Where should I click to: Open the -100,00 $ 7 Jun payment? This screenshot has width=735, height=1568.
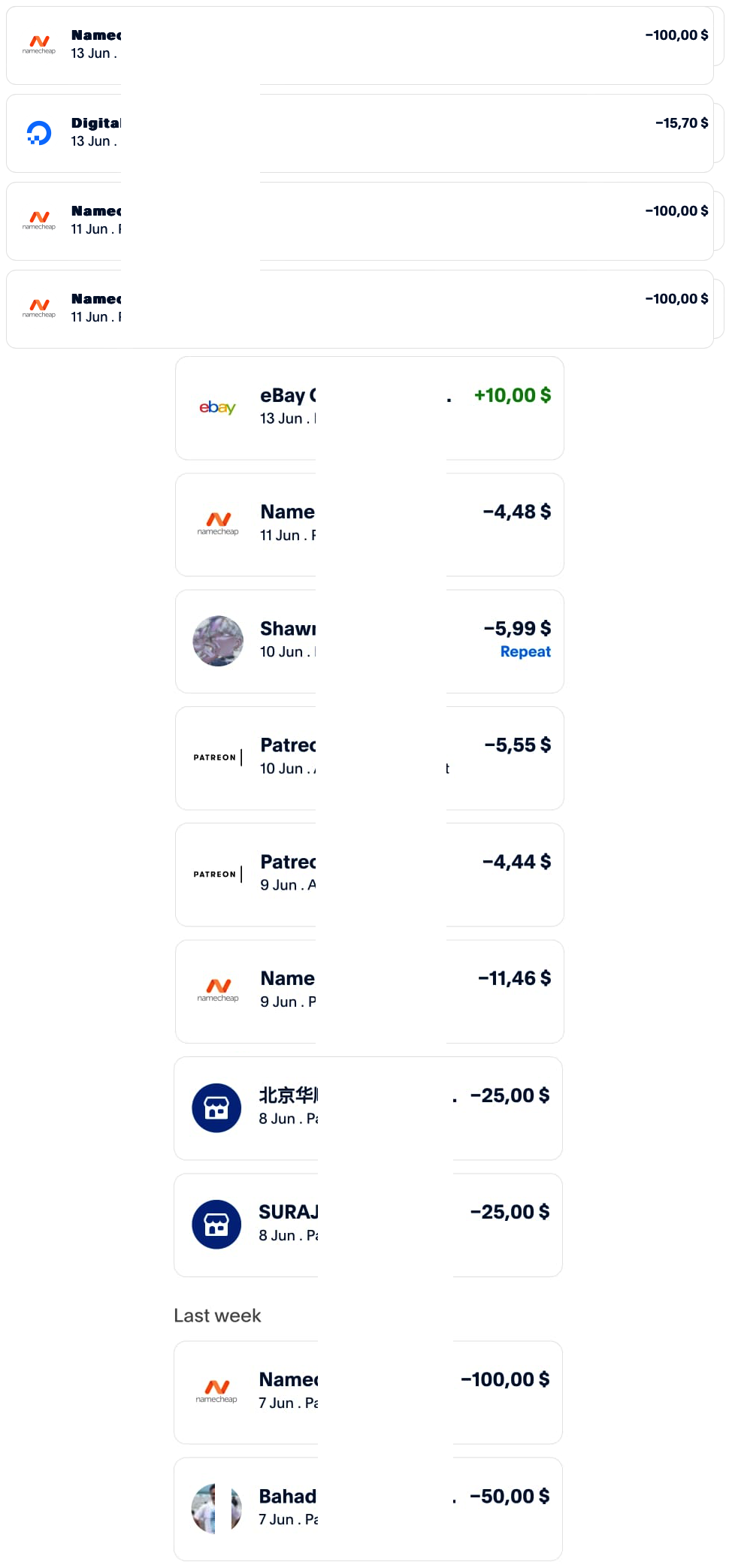point(368,1392)
